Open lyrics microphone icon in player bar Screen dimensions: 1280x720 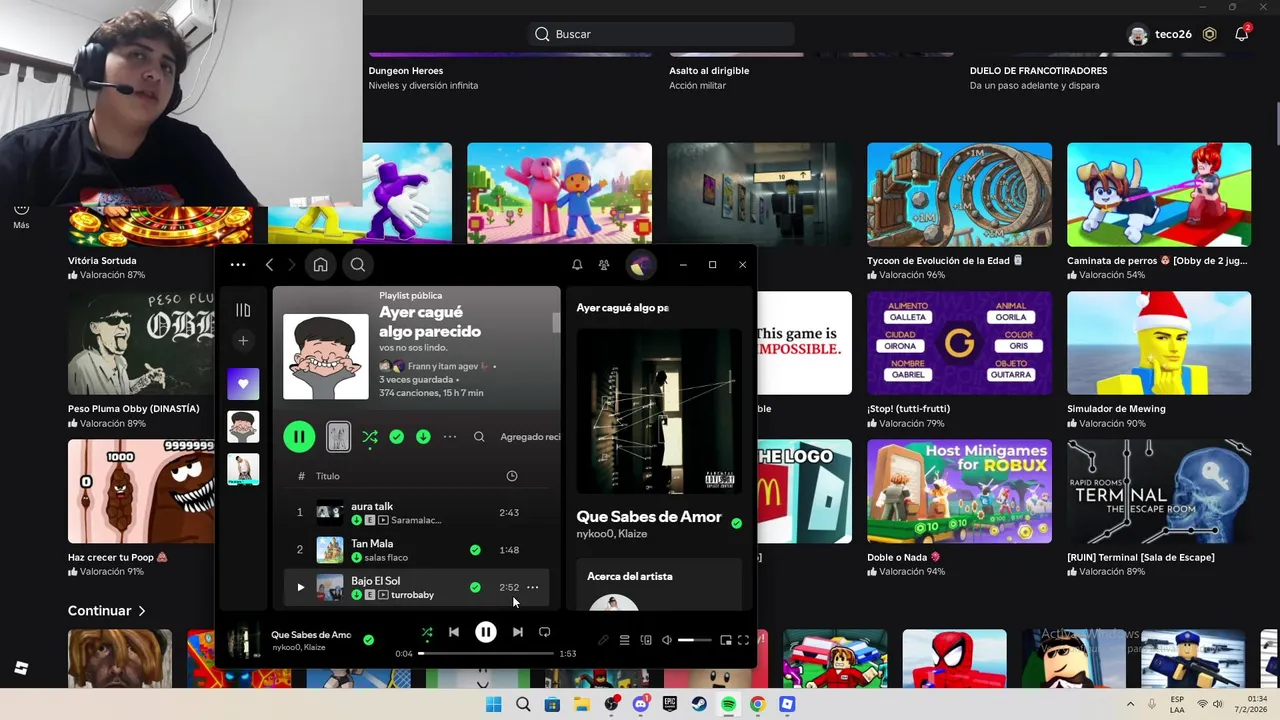pos(603,640)
